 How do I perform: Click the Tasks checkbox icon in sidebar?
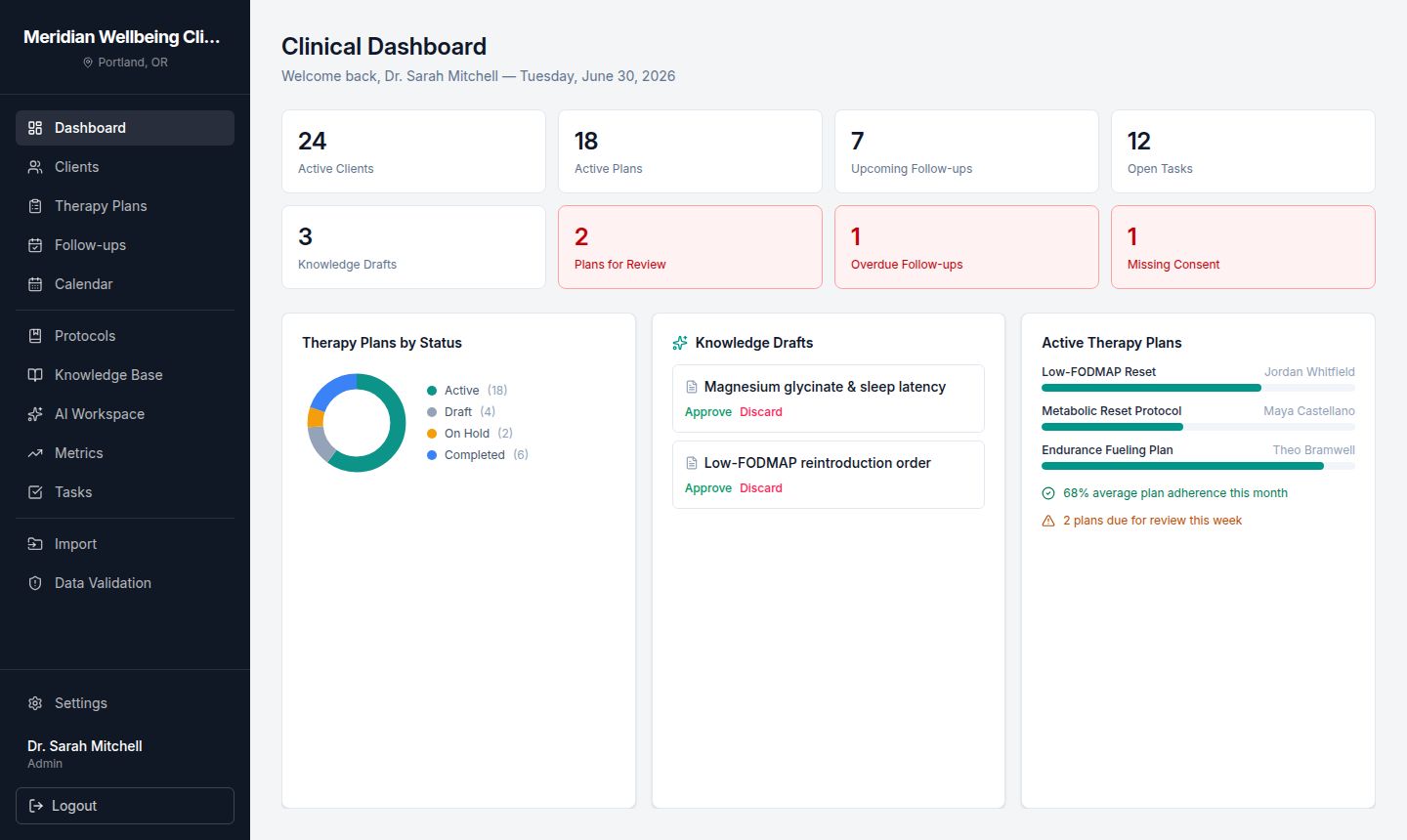point(35,492)
